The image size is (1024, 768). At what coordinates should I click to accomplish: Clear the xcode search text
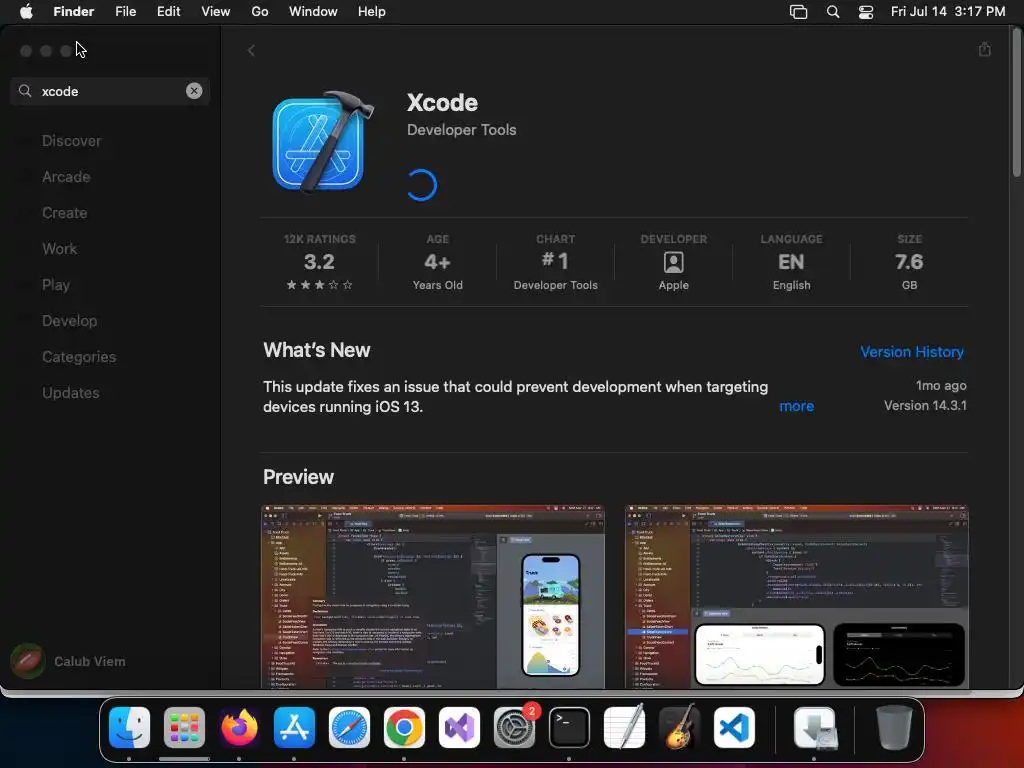click(x=194, y=91)
